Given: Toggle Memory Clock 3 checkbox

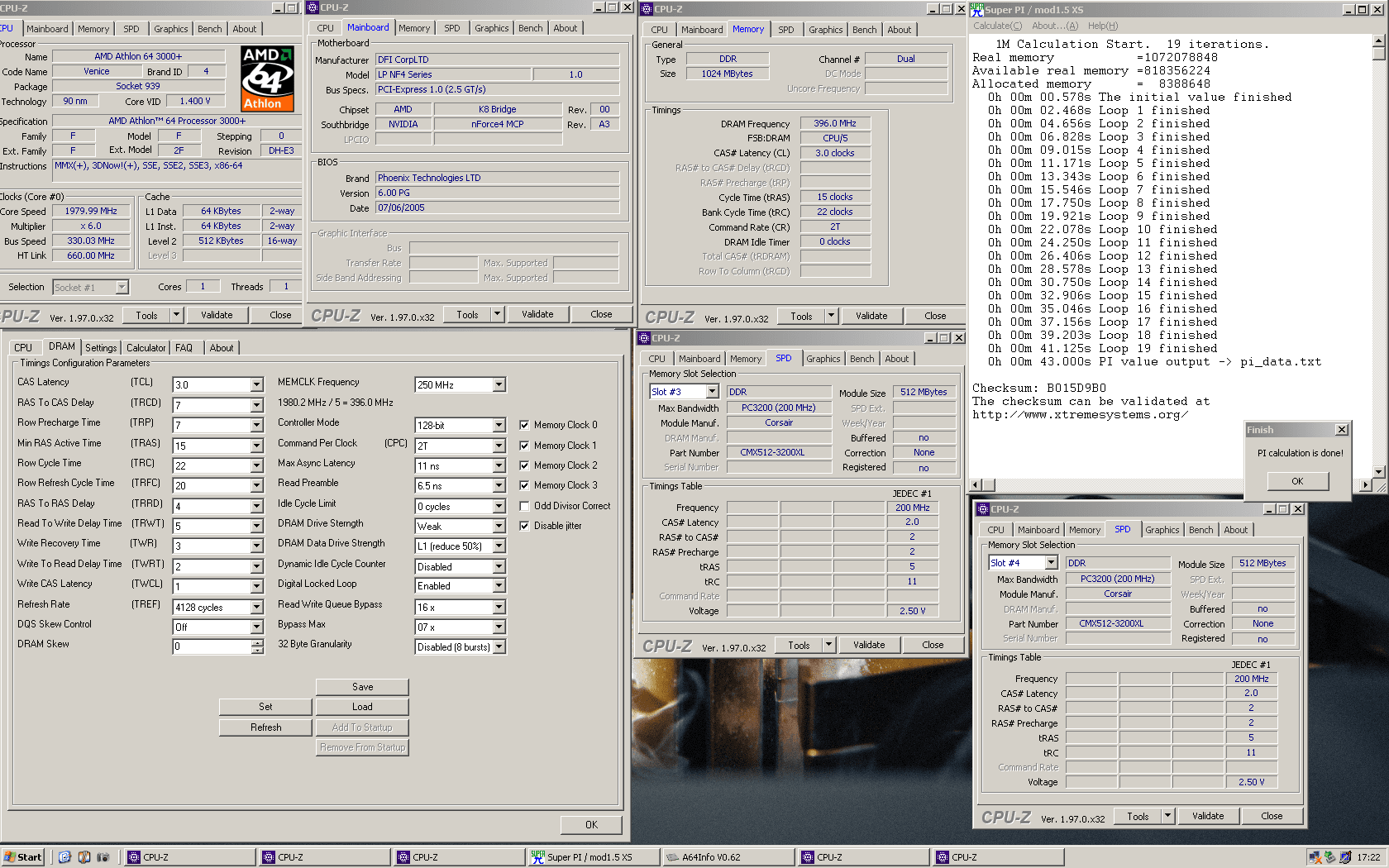Looking at the screenshot, I should click(x=524, y=485).
